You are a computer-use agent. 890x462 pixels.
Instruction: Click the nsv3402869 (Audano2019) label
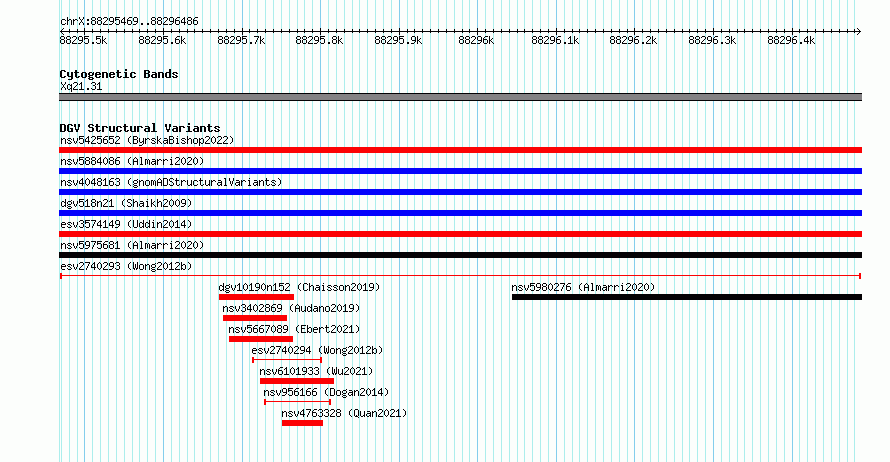(291, 308)
